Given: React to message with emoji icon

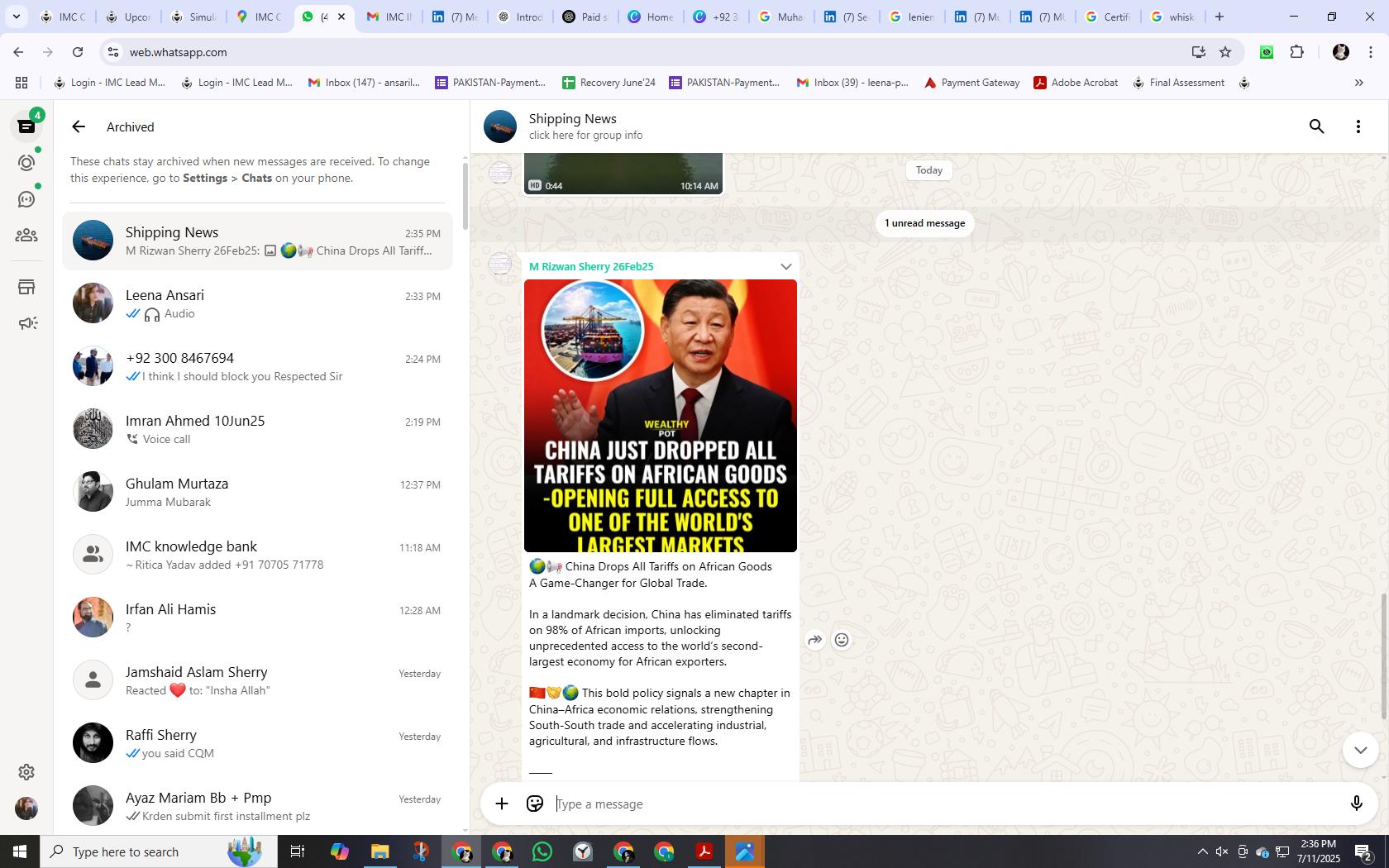Looking at the screenshot, I should [x=842, y=640].
